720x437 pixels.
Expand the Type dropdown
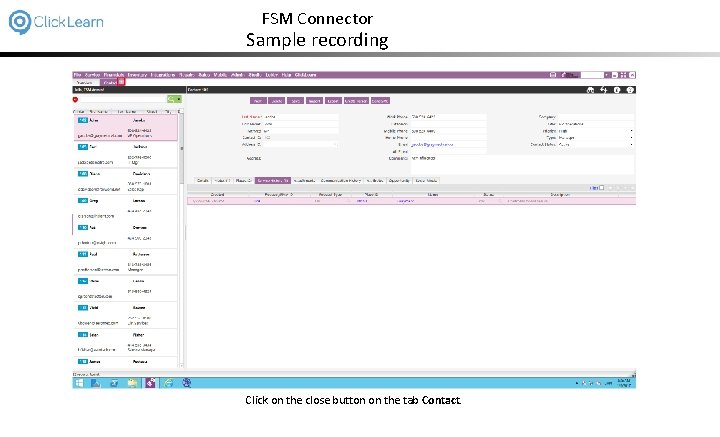[631, 138]
